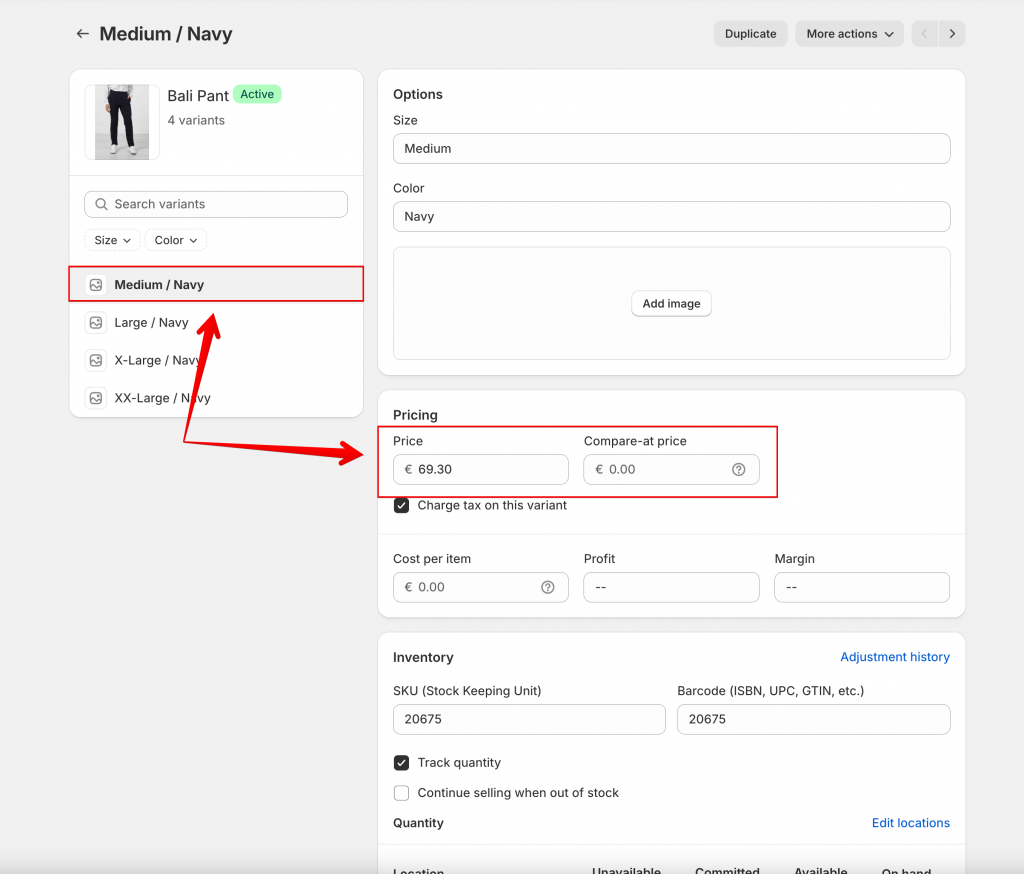This screenshot has height=874, width=1024.
Task: Click the Duplicate button
Action: 750,33
